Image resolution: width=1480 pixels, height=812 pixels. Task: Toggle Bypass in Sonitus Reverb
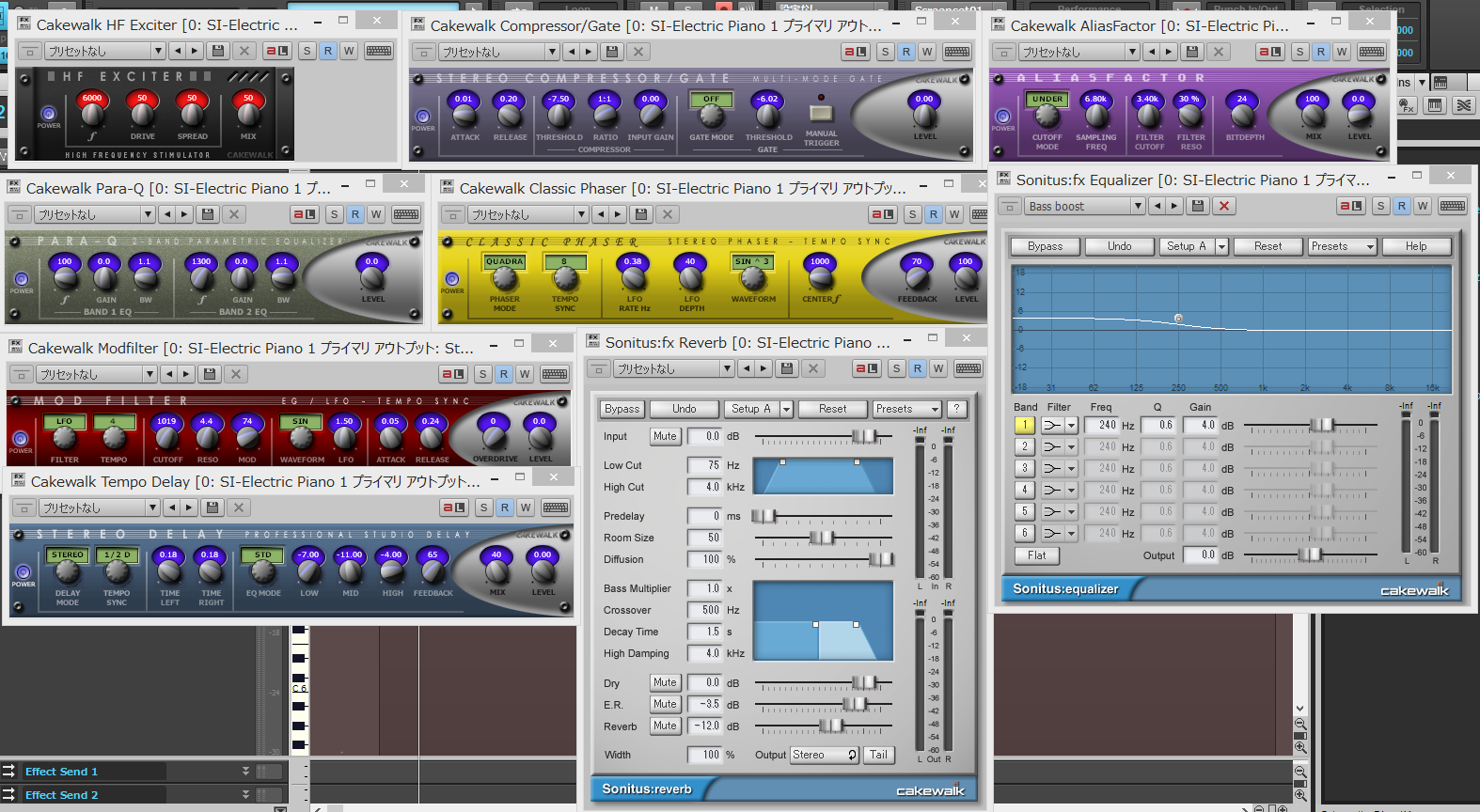coord(622,409)
